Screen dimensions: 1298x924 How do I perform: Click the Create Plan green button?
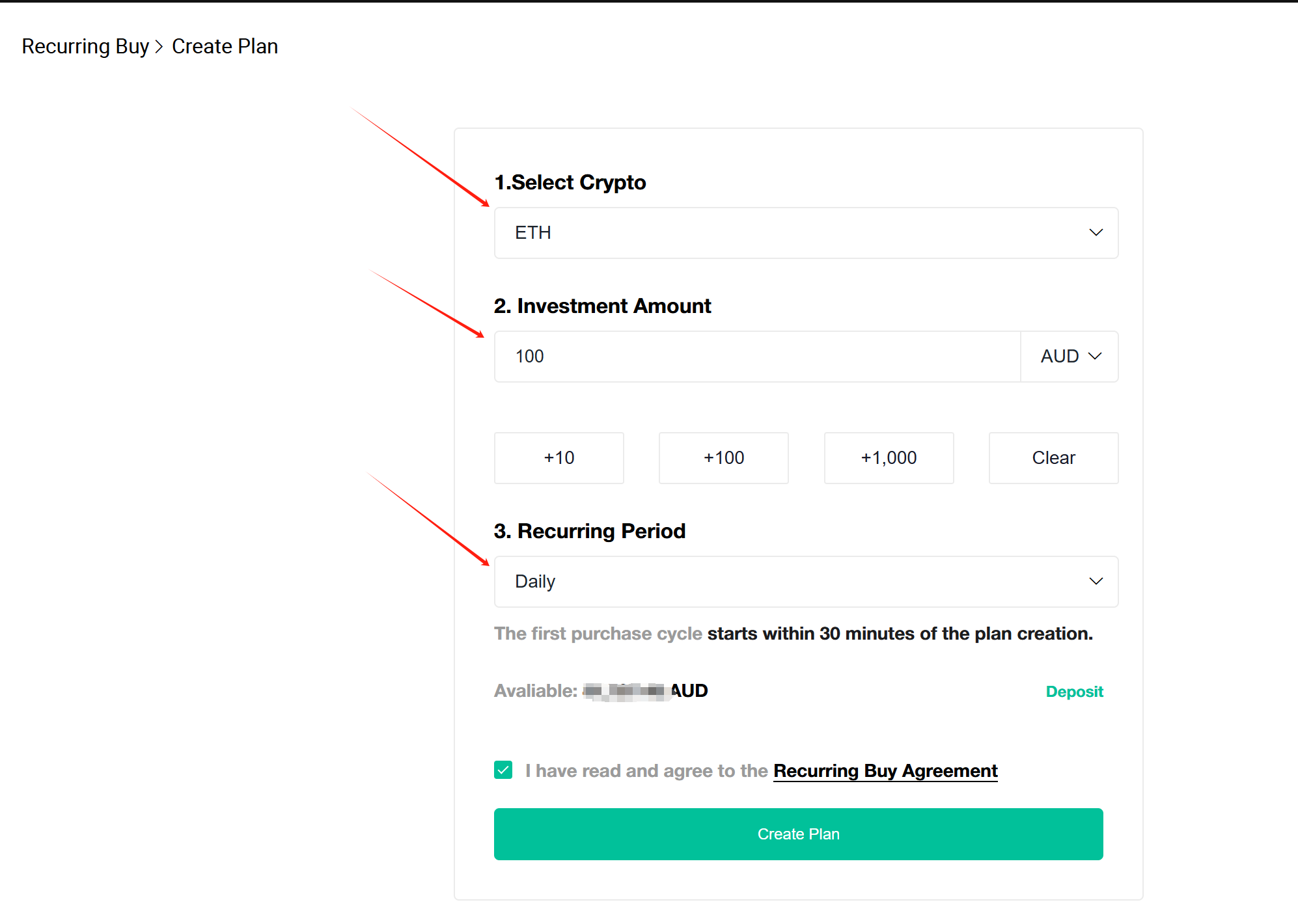pos(798,834)
